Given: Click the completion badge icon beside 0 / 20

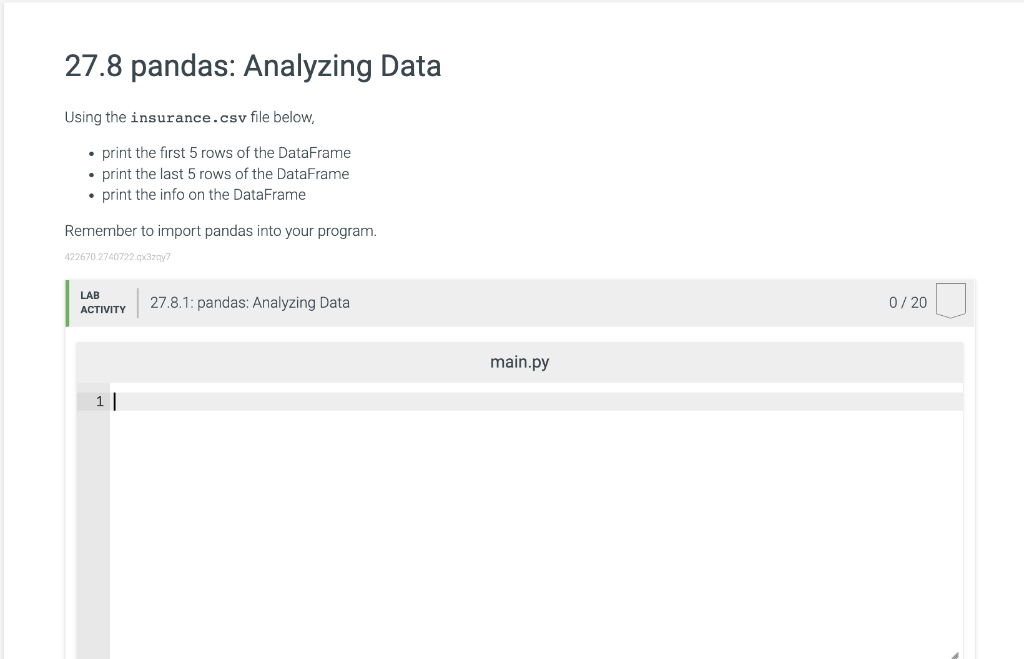Looking at the screenshot, I should point(950,300).
